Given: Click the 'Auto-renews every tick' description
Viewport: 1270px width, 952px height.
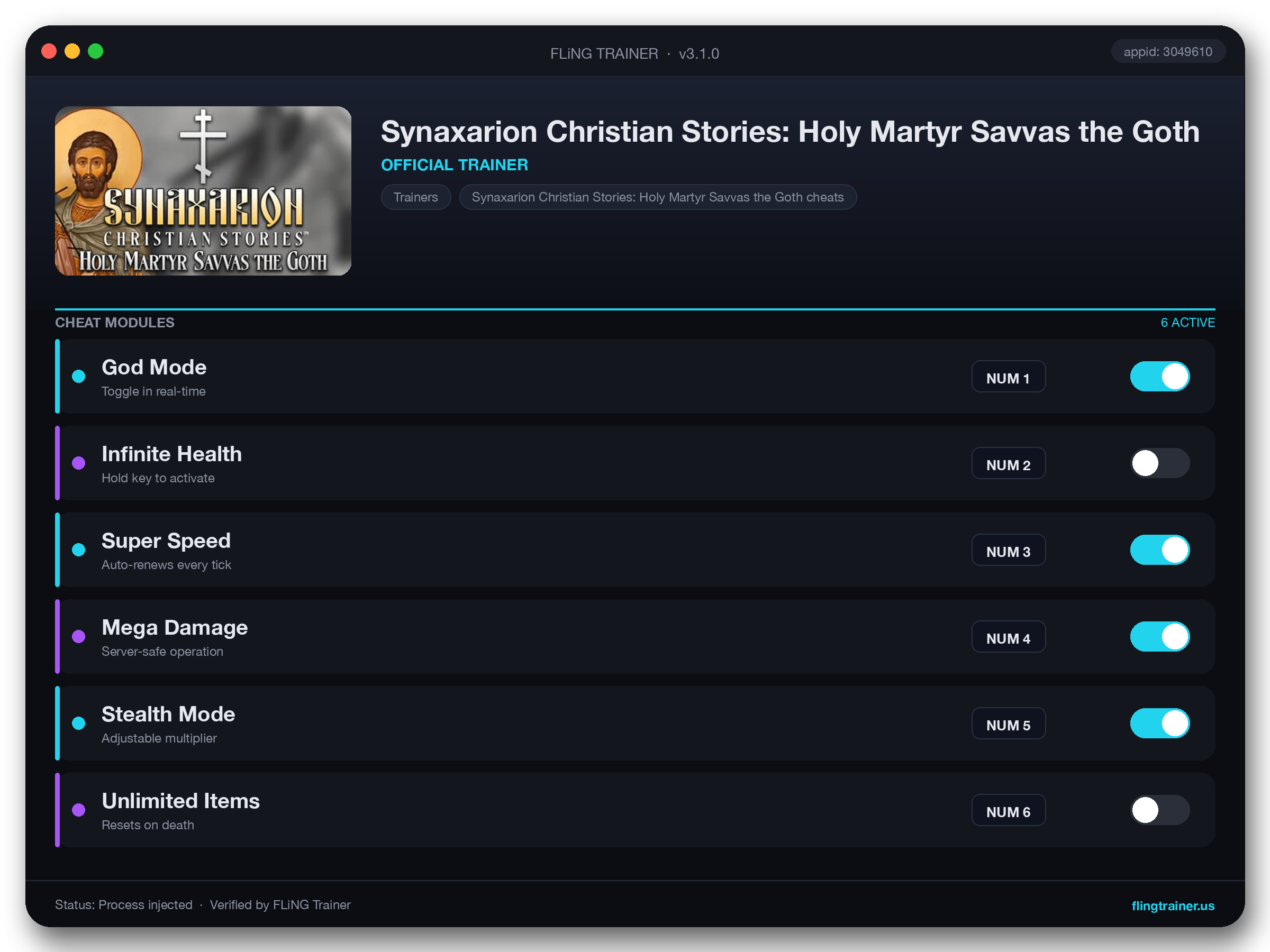Looking at the screenshot, I should 166,565.
